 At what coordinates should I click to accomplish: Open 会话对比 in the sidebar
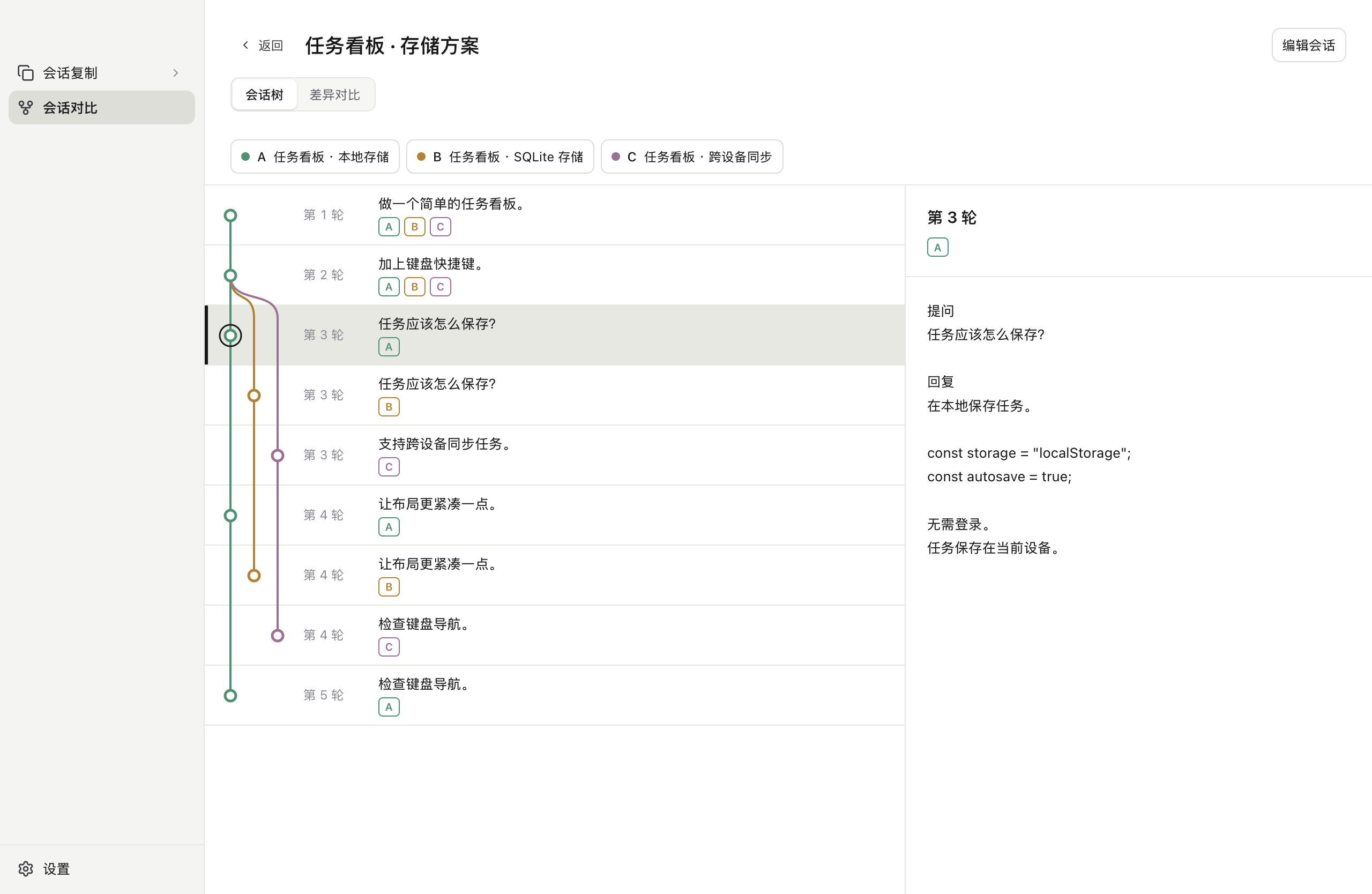101,108
